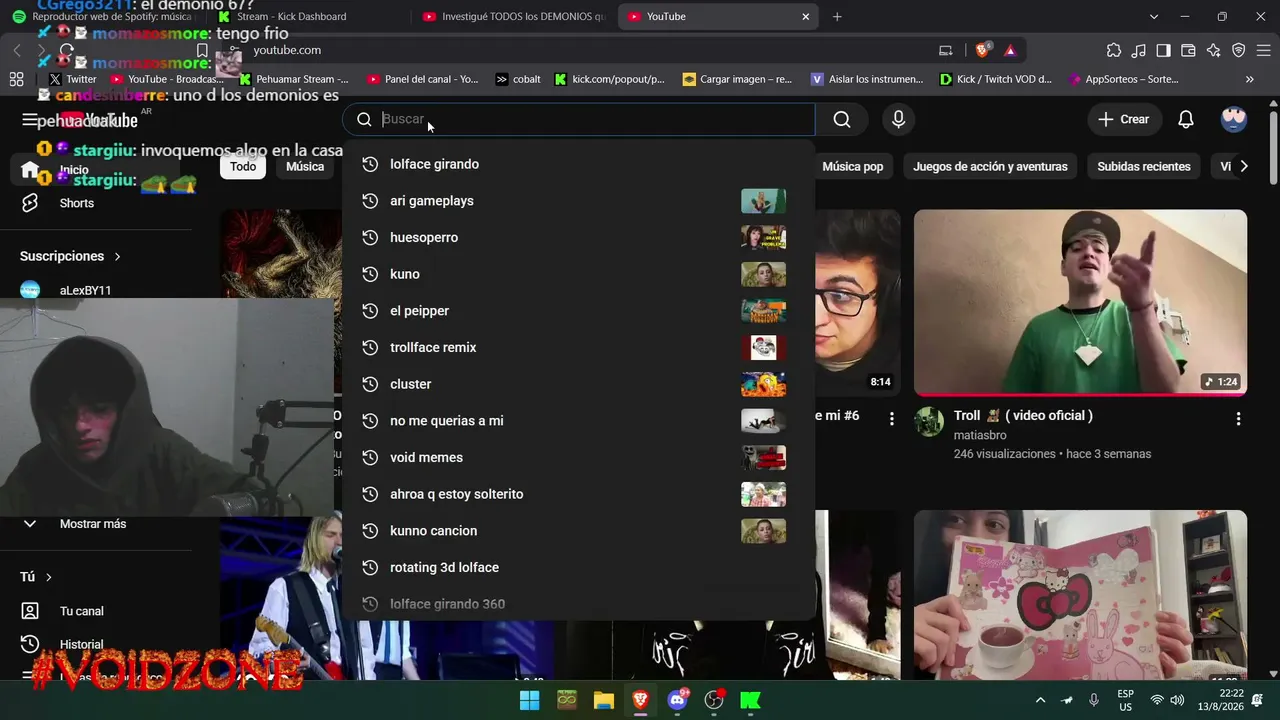Click the Crear button
1280x720 pixels.
click(x=1123, y=120)
